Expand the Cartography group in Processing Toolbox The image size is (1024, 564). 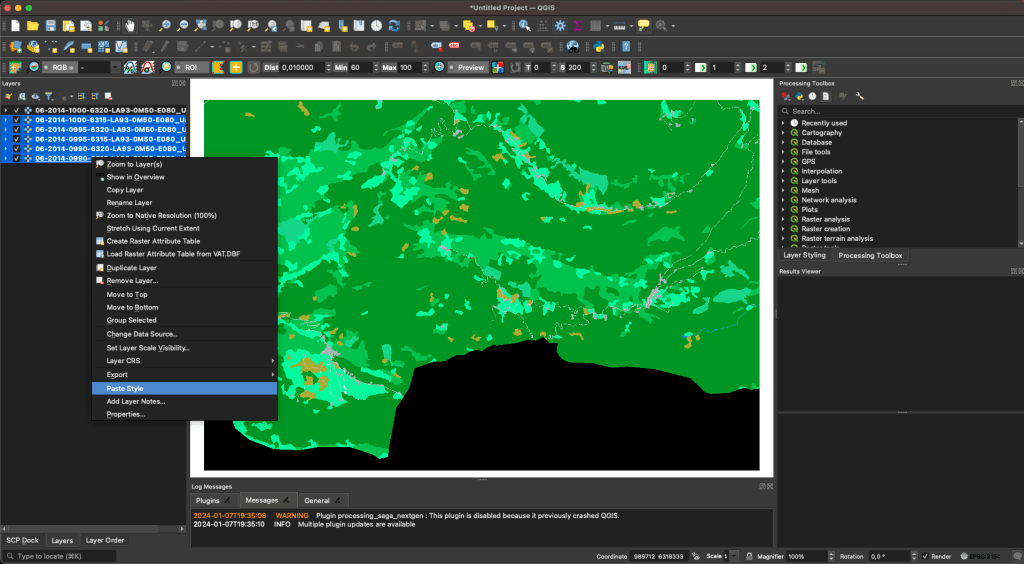pyautogui.click(x=783, y=133)
